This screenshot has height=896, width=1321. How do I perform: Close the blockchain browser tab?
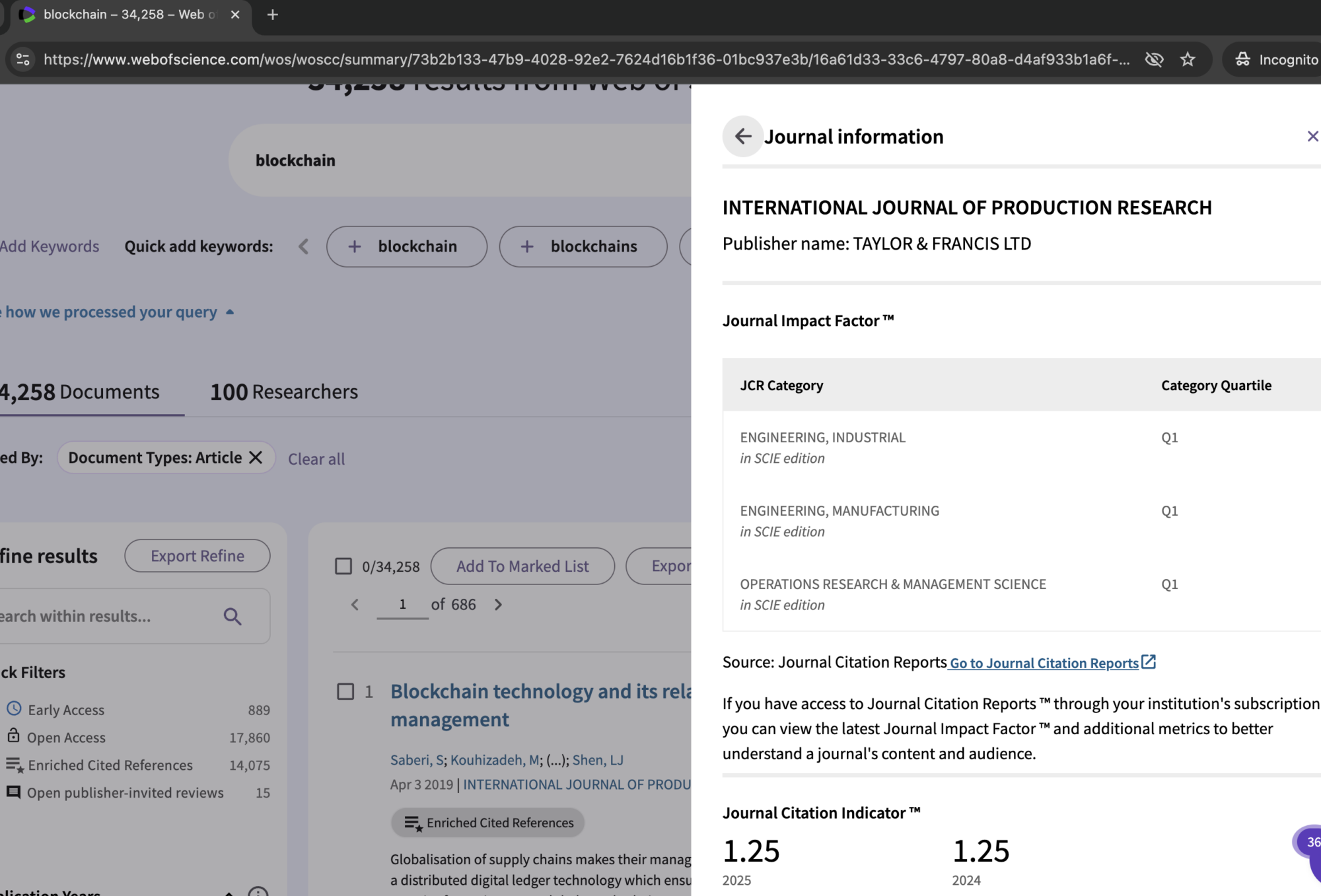pos(235,15)
